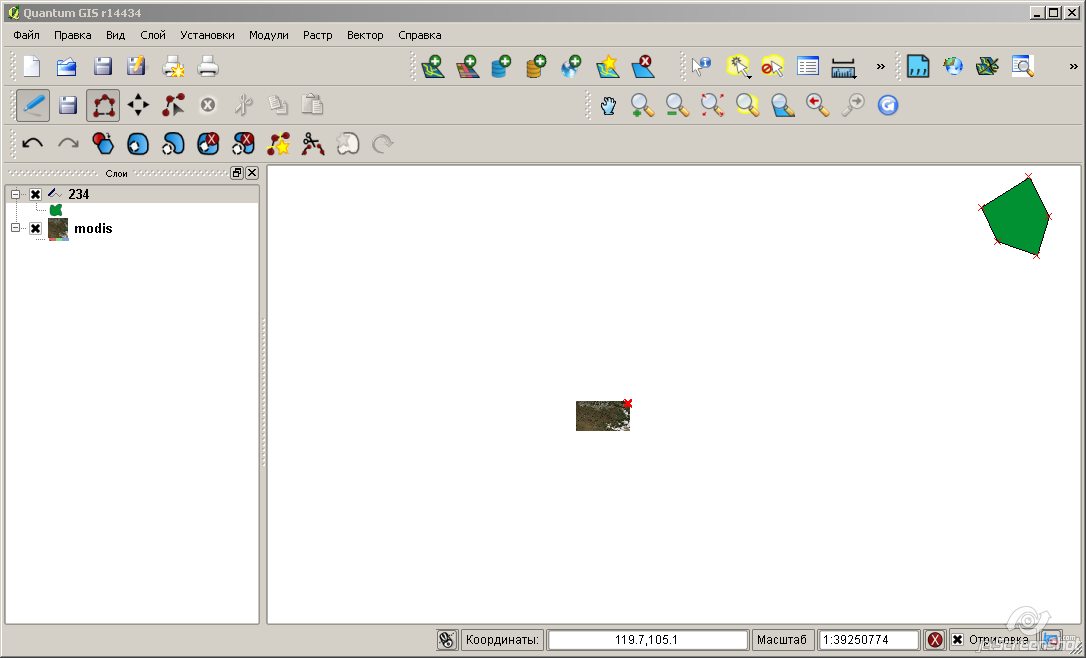
Task: Expand hidden plugins toolbar items chevron
Action: (x=1073, y=66)
